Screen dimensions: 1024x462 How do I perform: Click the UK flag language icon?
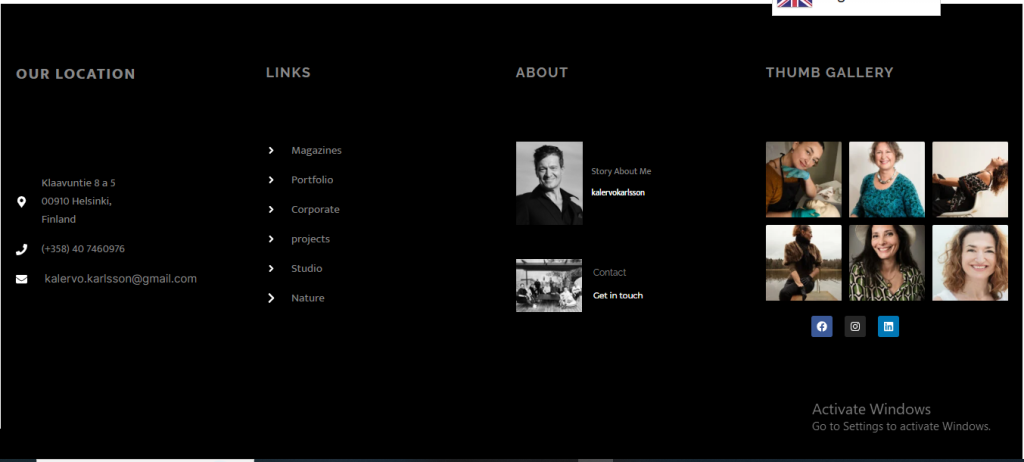pos(795,3)
